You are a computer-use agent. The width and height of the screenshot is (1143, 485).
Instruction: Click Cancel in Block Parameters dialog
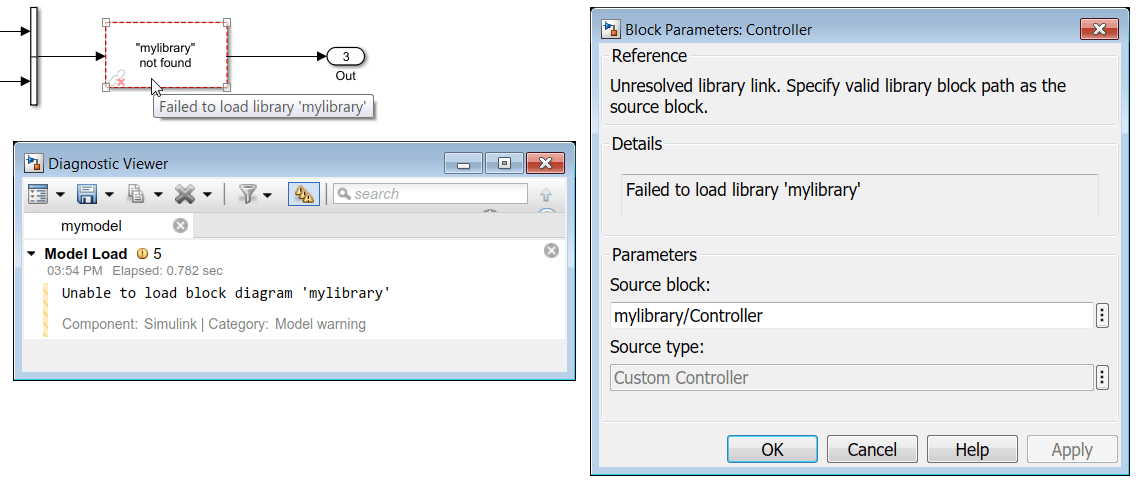pos(872,449)
